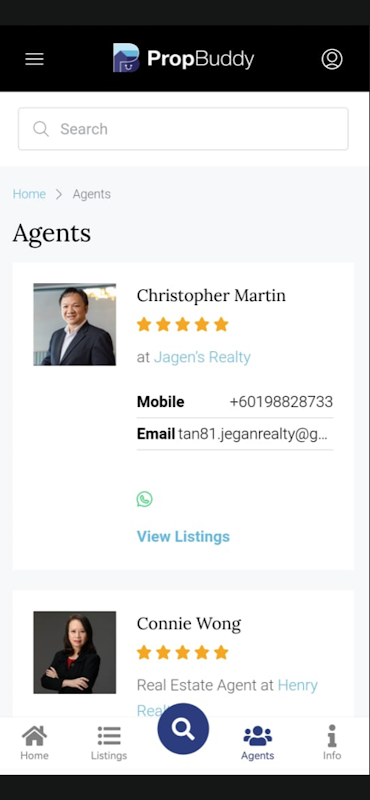Click the Search input field

pos(183,129)
